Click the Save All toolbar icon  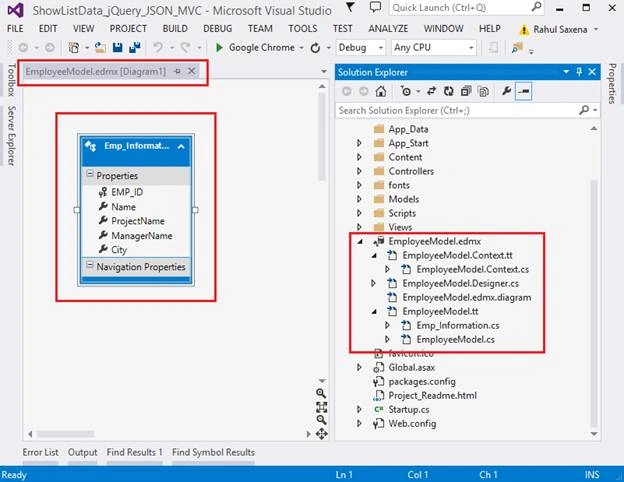pos(135,48)
